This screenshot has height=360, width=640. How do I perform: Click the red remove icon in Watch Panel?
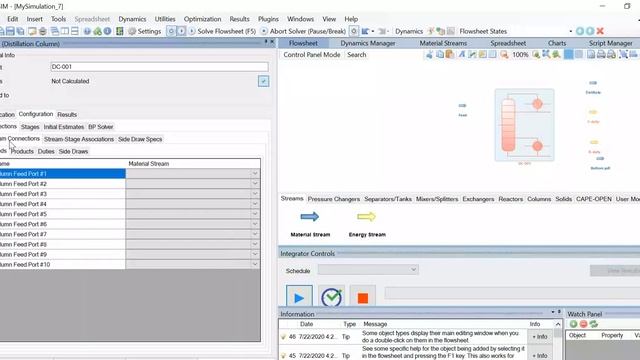pyautogui.click(x=583, y=324)
